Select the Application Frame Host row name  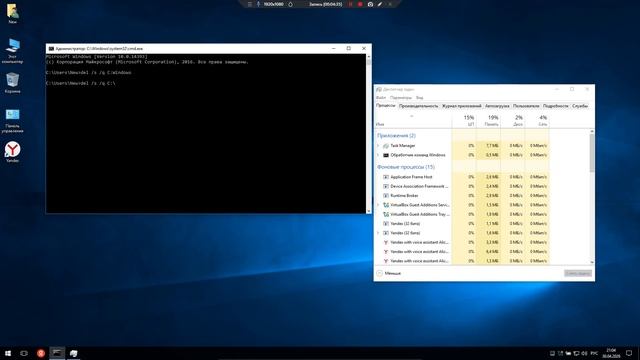coord(411,177)
